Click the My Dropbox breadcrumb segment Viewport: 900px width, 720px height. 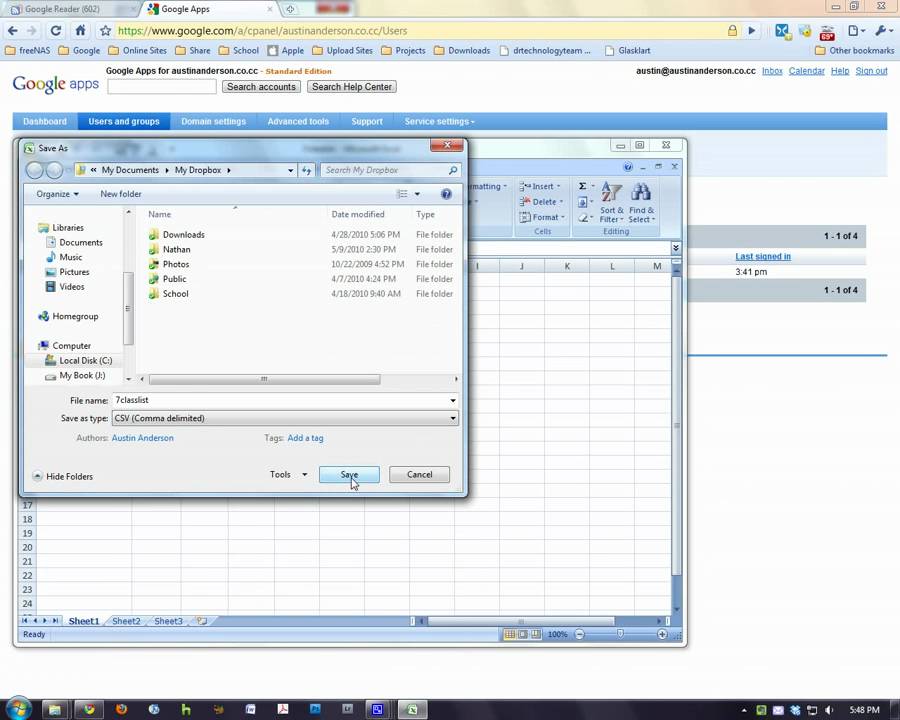tap(197, 170)
